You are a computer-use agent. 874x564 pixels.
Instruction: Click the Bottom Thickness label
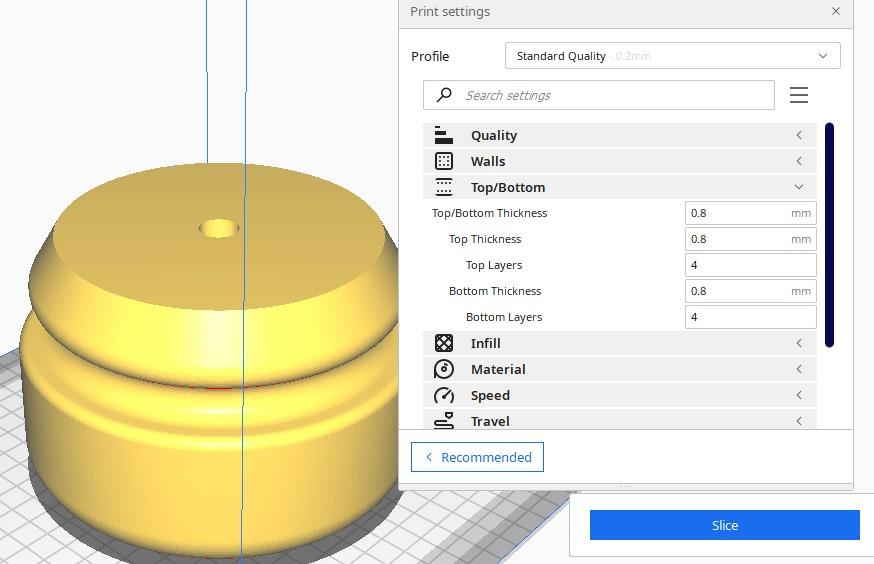tap(495, 291)
